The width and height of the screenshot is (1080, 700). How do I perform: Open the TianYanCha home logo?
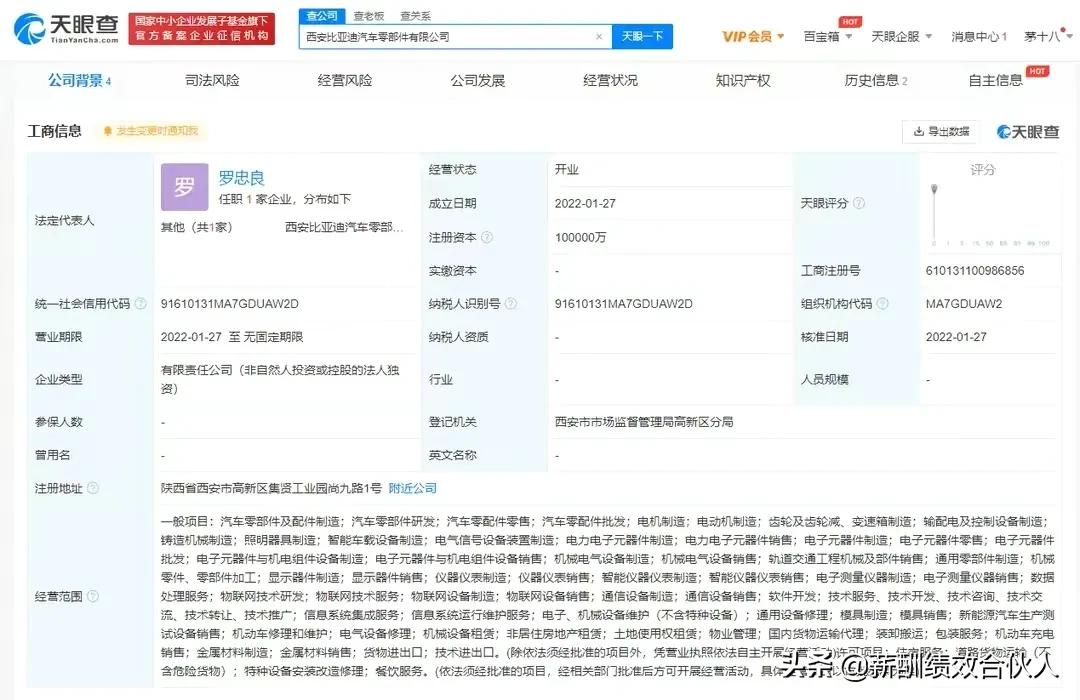tap(67, 29)
